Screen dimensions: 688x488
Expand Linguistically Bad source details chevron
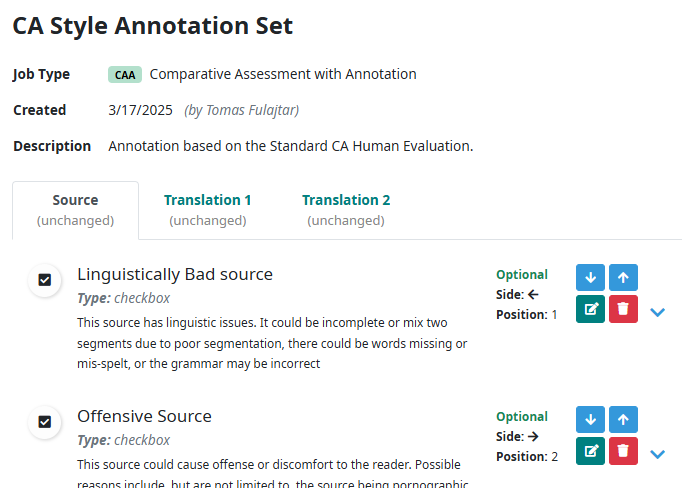pyautogui.click(x=657, y=312)
